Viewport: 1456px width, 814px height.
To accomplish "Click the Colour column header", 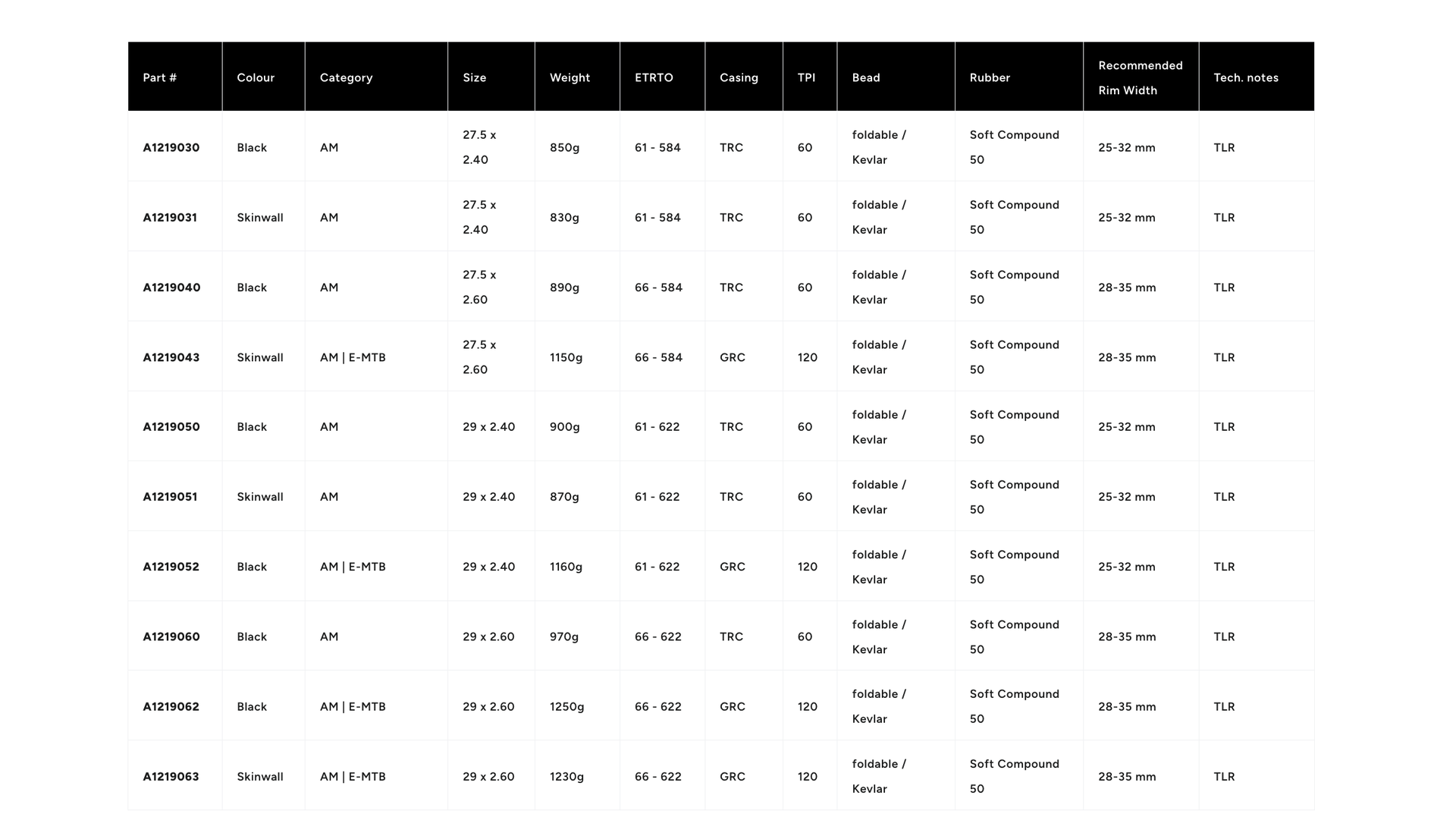I will [x=256, y=77].
